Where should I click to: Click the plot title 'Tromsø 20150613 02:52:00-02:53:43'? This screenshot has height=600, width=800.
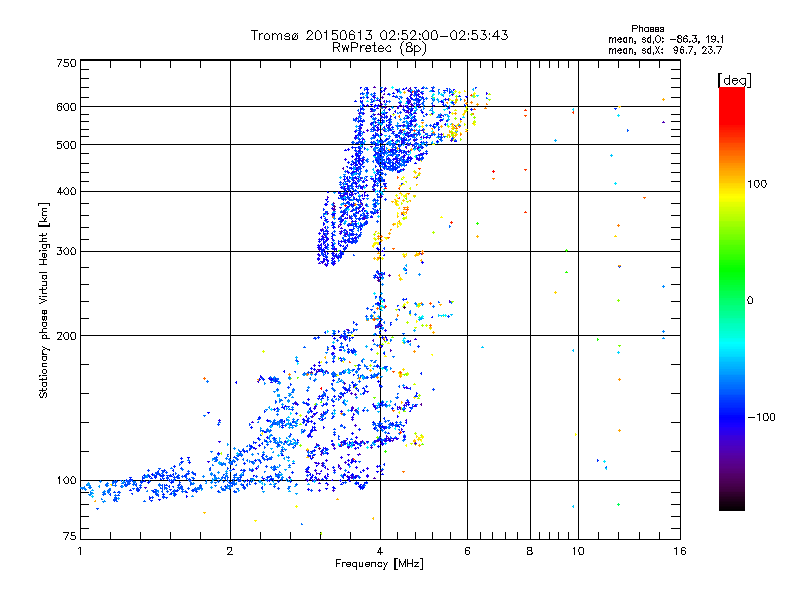tap(379, 35)
